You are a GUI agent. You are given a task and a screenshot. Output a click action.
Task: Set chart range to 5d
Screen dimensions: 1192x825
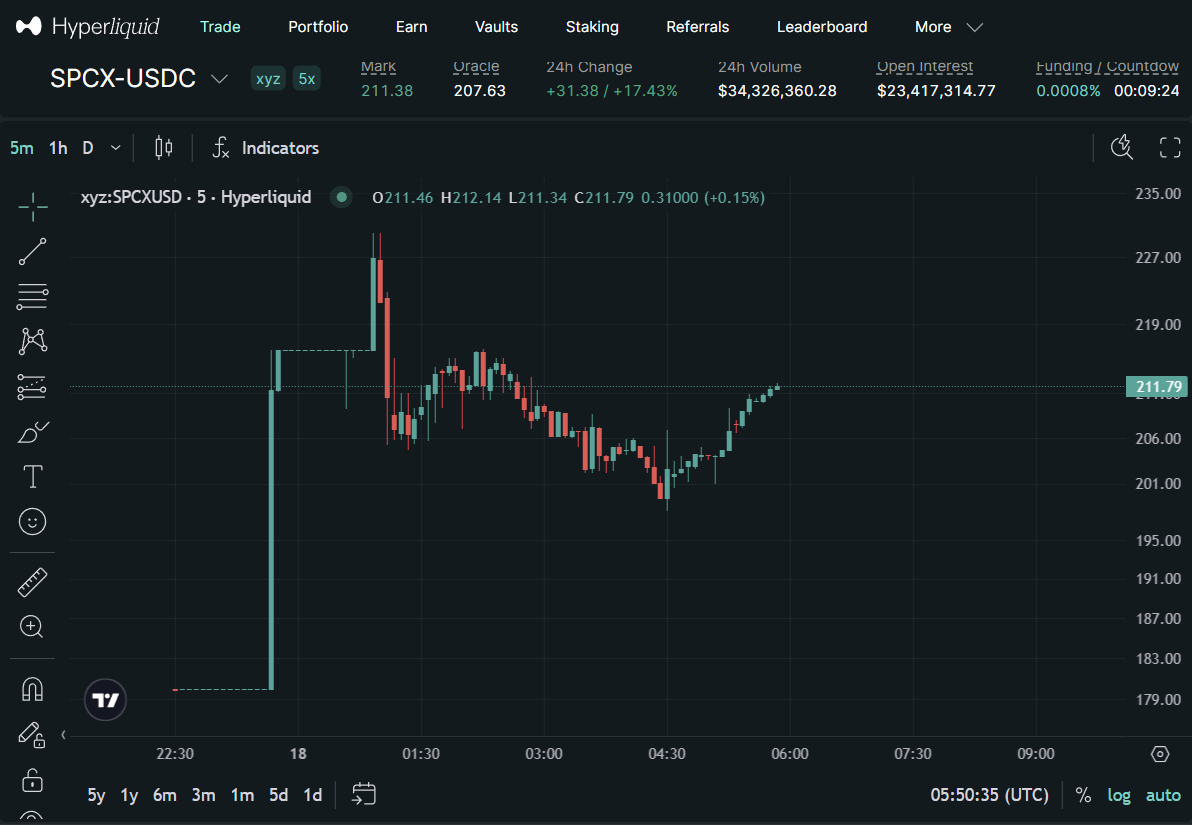click(x=279, y=795)
